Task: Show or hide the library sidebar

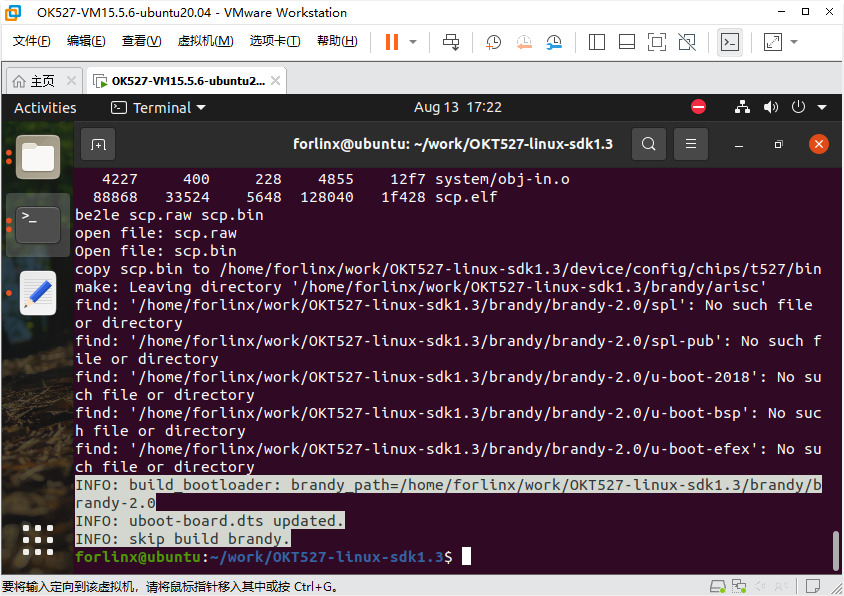Action: pyautogui.click(x=596, y=42)
